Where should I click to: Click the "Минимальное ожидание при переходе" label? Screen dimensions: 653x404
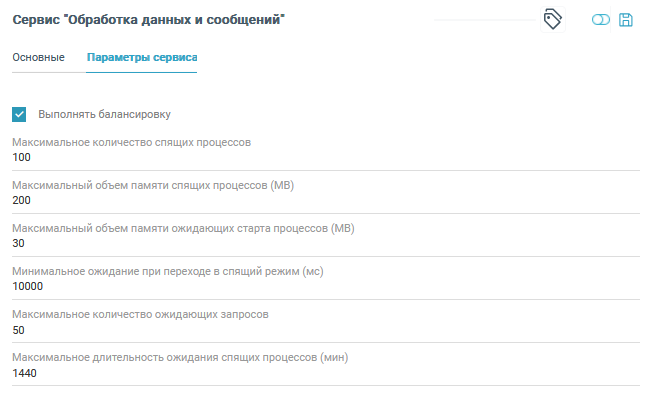point(168,271)
